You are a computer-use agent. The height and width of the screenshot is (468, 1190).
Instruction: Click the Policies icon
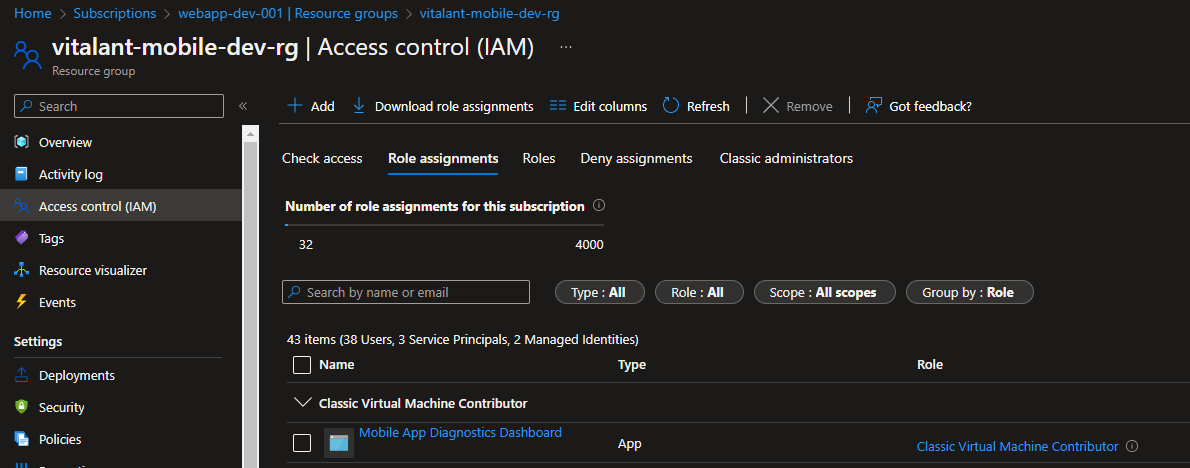(21, 438)
